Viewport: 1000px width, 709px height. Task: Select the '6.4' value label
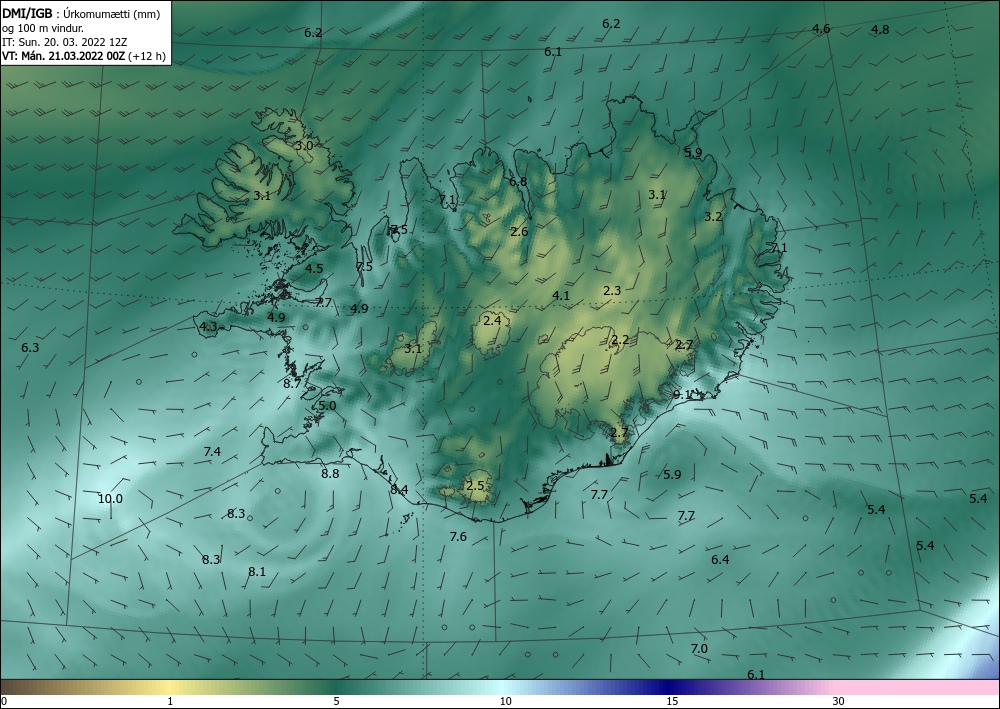pyautogui.click(x=720, y=560)
